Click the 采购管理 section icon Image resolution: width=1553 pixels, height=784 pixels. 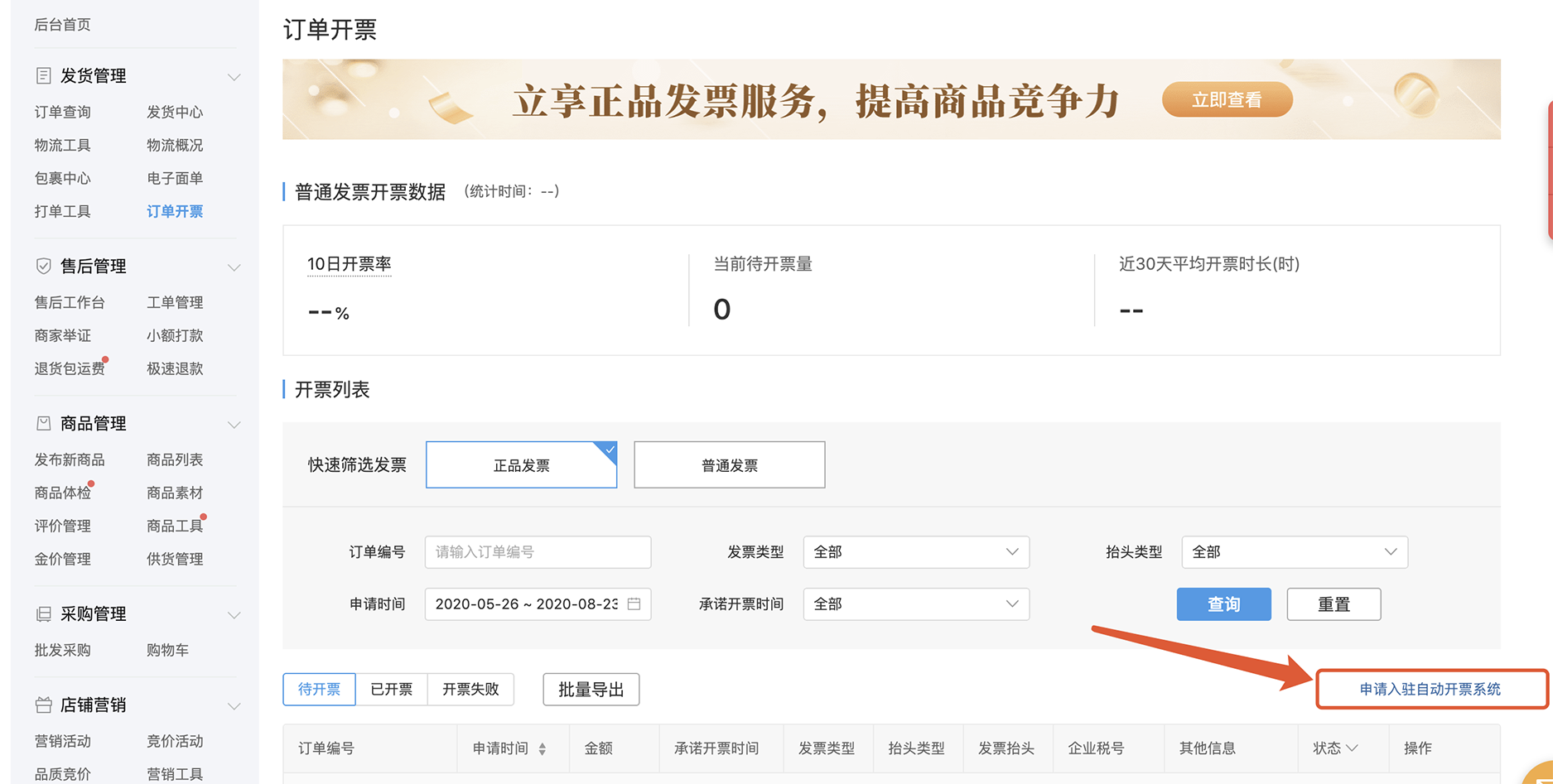click(44, 614)
